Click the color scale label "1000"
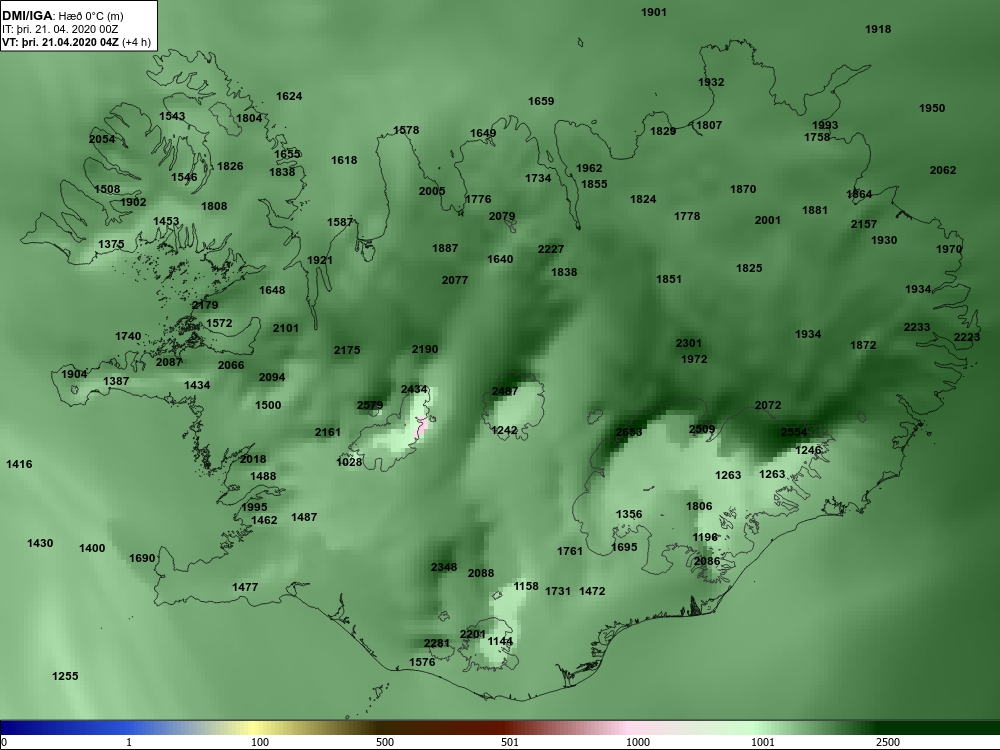The width and height of the screenshot is (1000, 750). pos(638,742)
